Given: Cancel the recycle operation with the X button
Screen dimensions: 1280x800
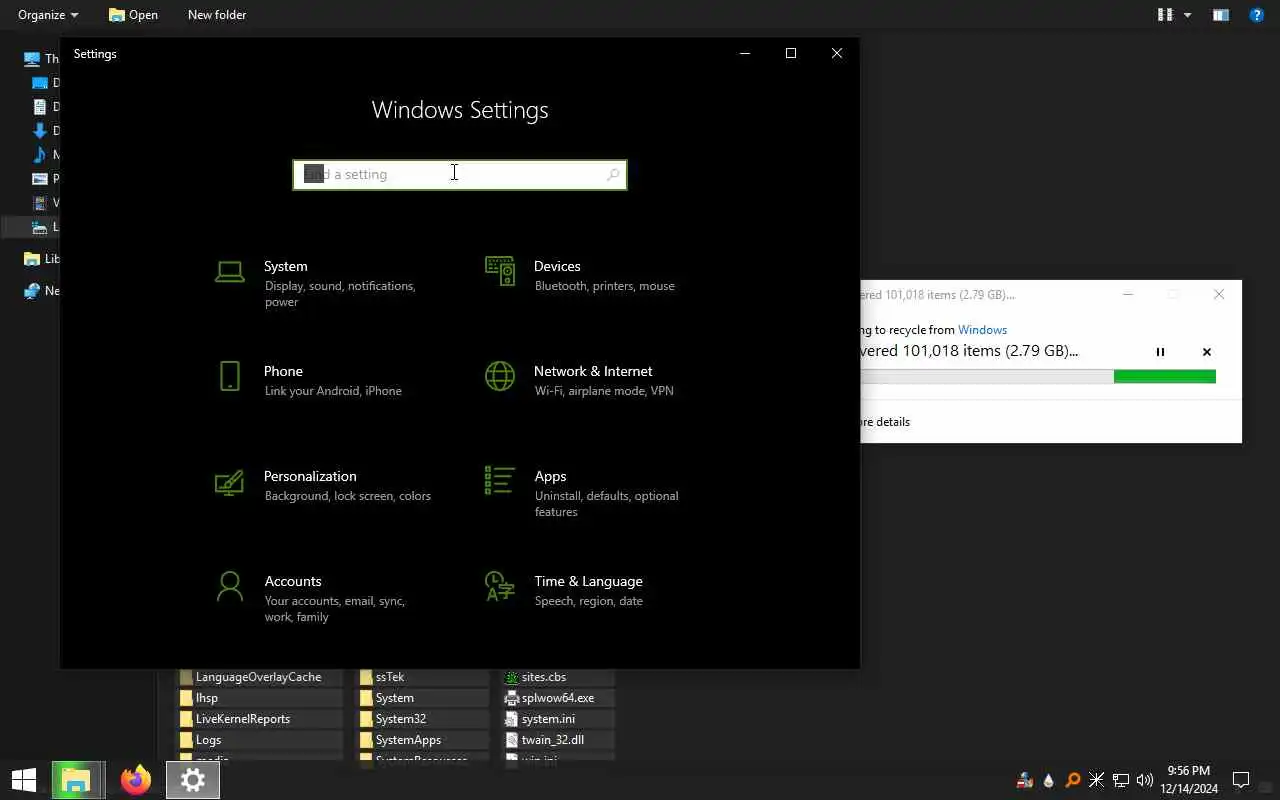Looking at the screenshot, I should tap(1206, 352).
